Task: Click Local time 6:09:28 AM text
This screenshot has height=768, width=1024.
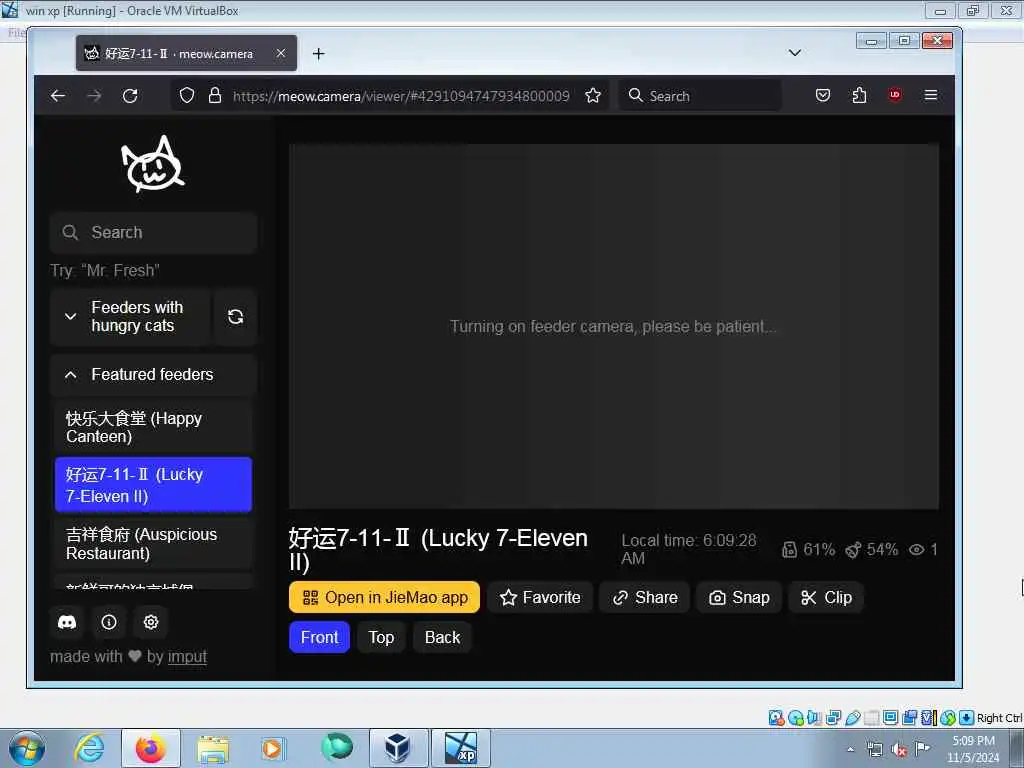Action: [x=689, y=549]
